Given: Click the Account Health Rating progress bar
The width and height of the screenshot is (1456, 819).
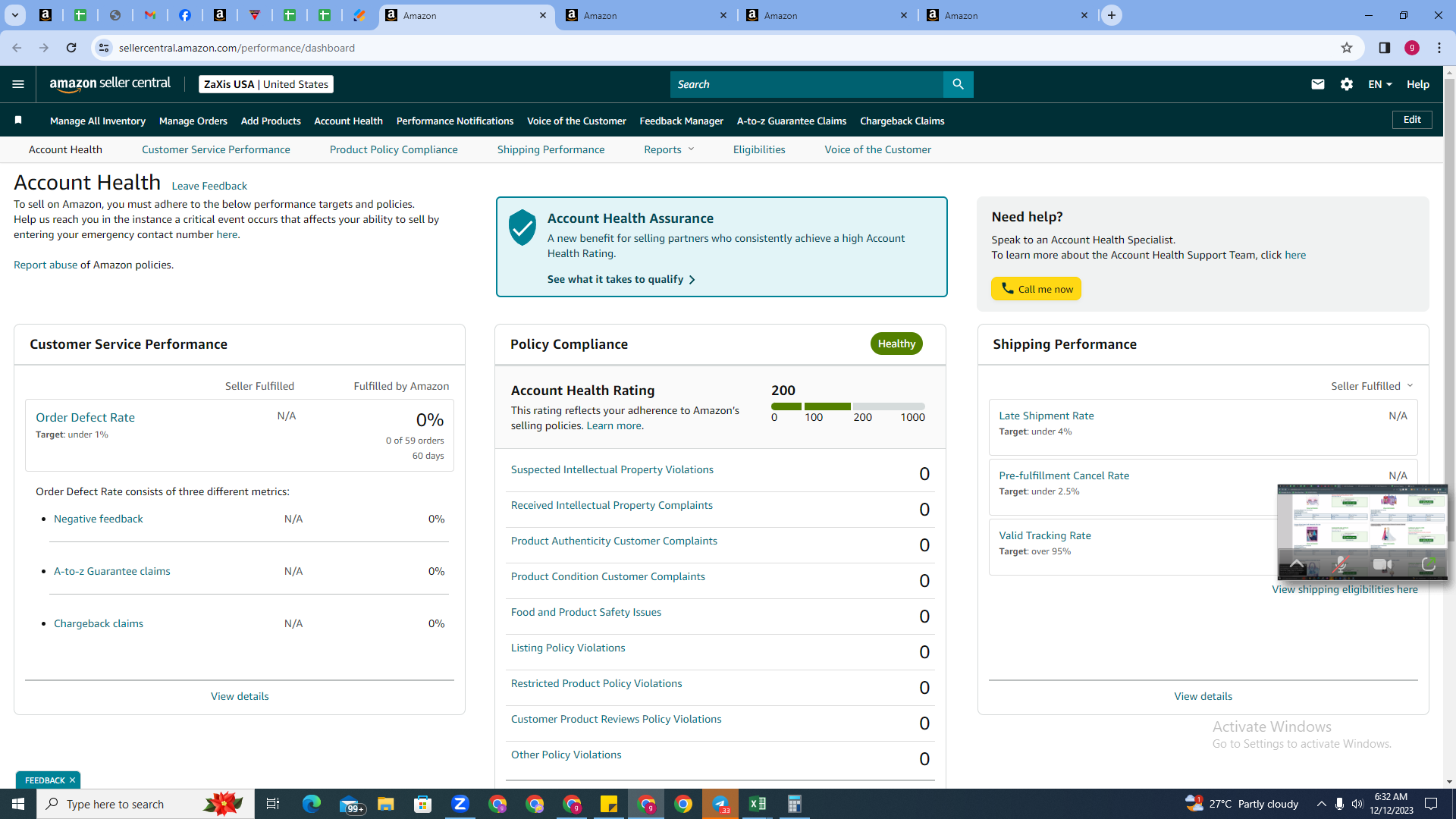Looking at the screenshot, I should pos(848,406).
